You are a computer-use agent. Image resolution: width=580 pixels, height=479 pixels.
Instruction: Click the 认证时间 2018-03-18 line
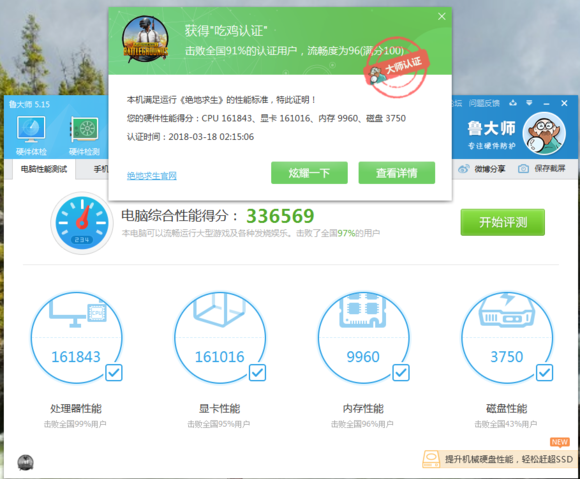(x=190, y=137)
